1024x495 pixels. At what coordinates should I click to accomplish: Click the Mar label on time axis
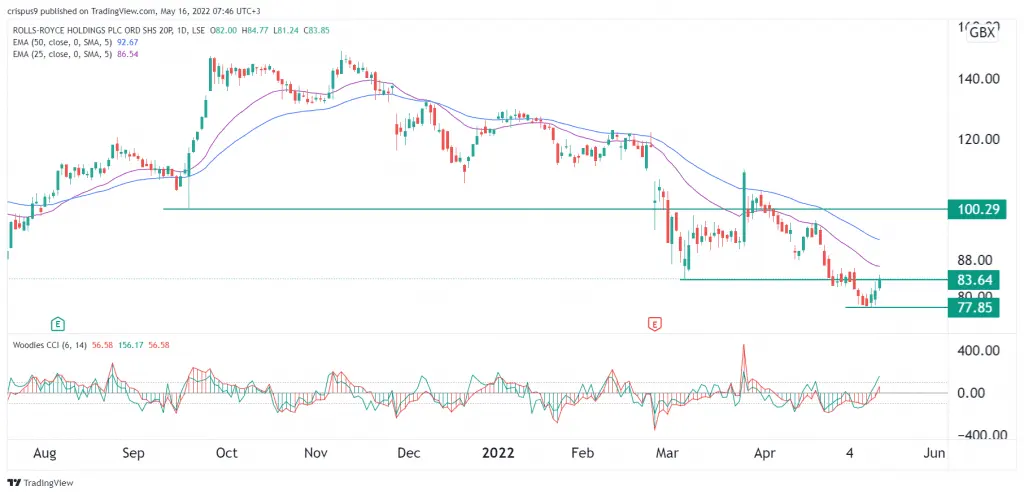[669, 453]
